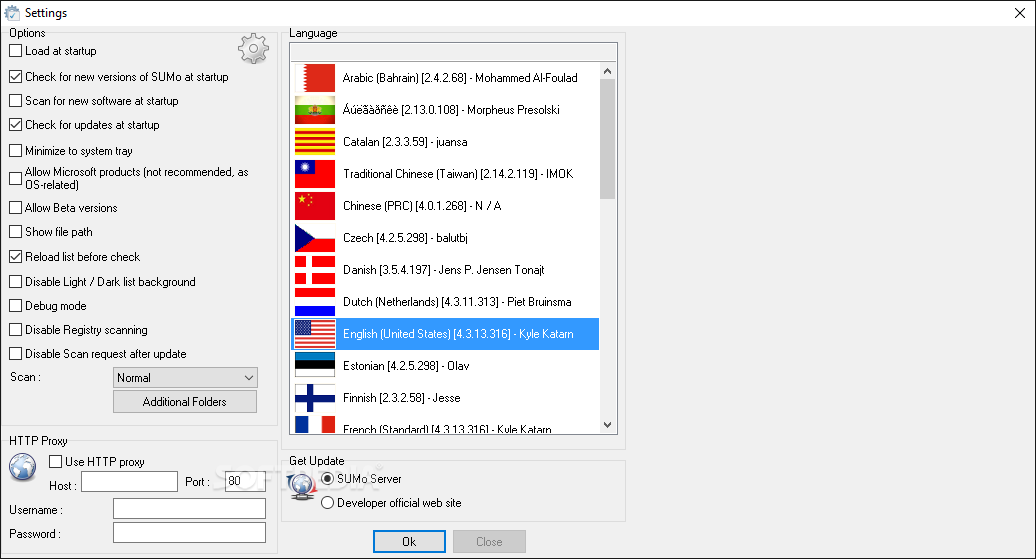Enable Show file path
The width and height of the screenshot is (1036, 559).
click(16, 232)
